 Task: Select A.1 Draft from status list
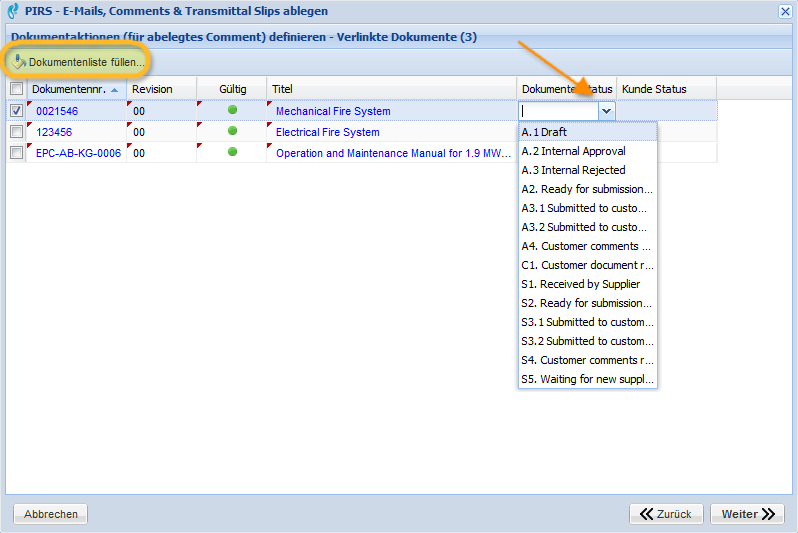(x=545, y=132)
